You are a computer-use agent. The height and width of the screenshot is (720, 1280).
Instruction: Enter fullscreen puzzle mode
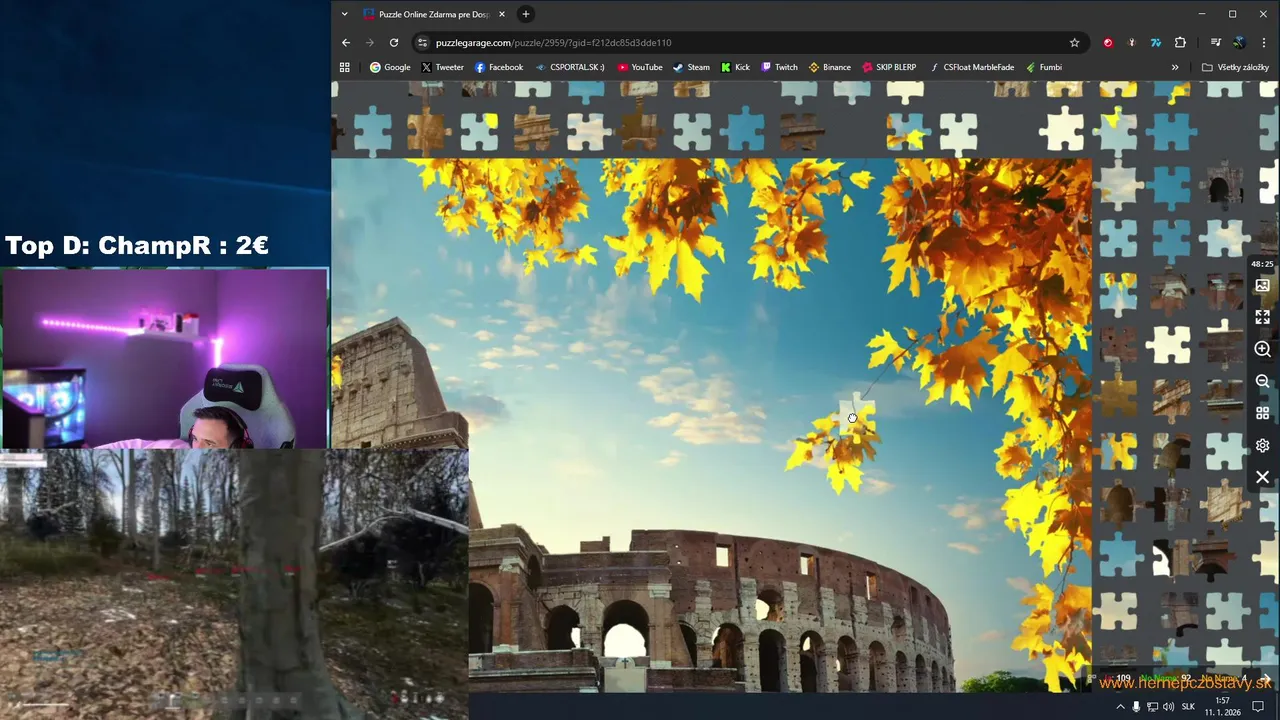coord(1262,317)
